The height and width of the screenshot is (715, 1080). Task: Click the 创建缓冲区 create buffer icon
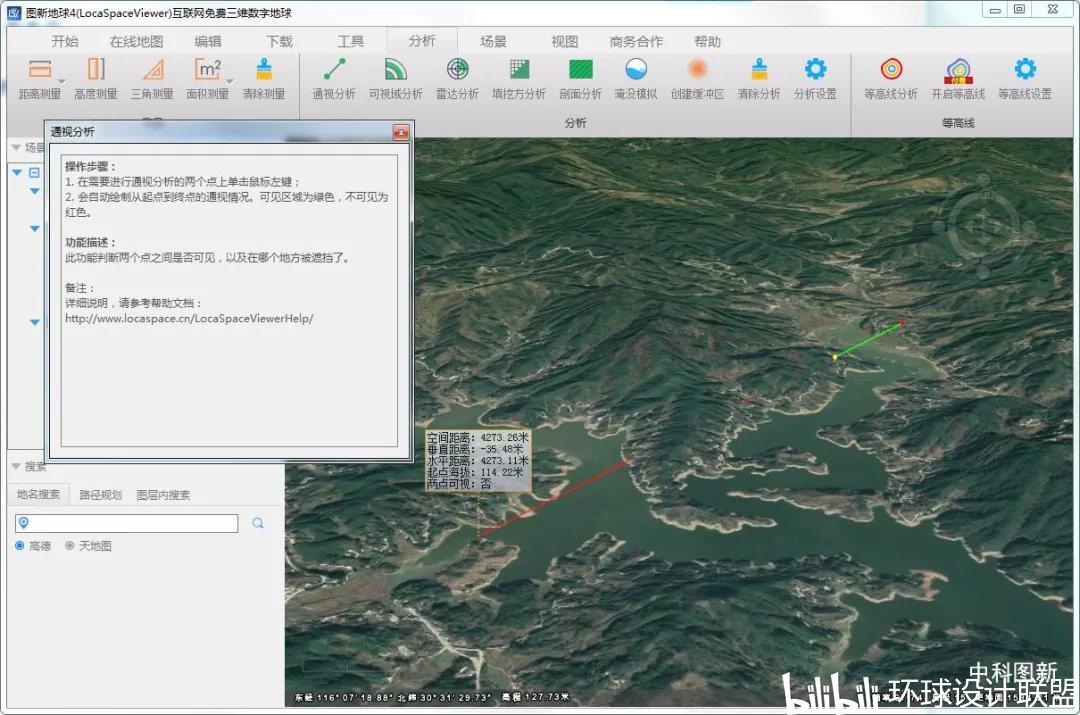(698, 70)
